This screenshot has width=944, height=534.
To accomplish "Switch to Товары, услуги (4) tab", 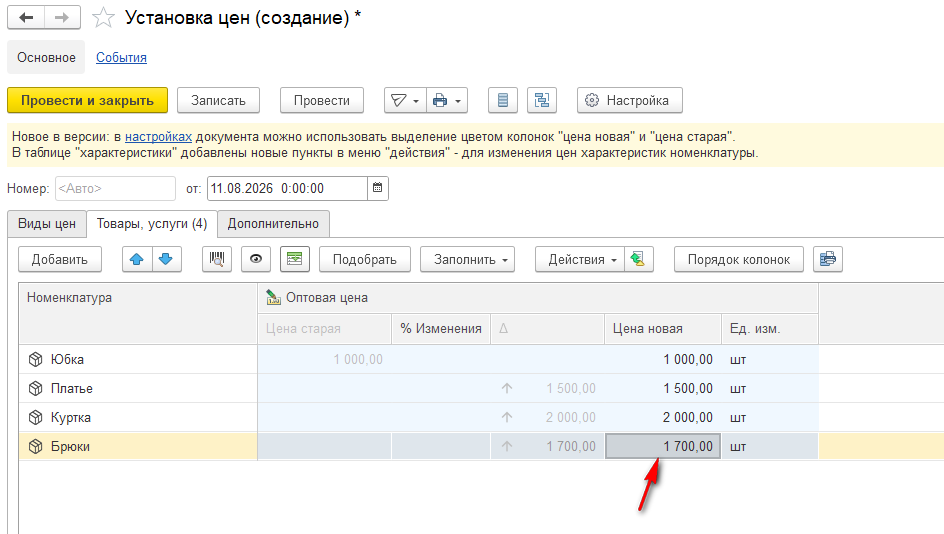I will point(152,224).
